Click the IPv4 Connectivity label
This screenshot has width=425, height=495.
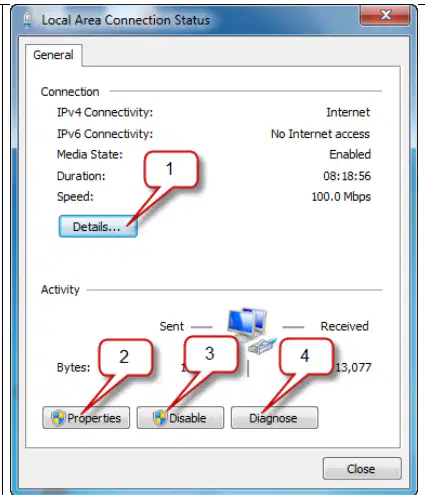click(x=105, y=112)
